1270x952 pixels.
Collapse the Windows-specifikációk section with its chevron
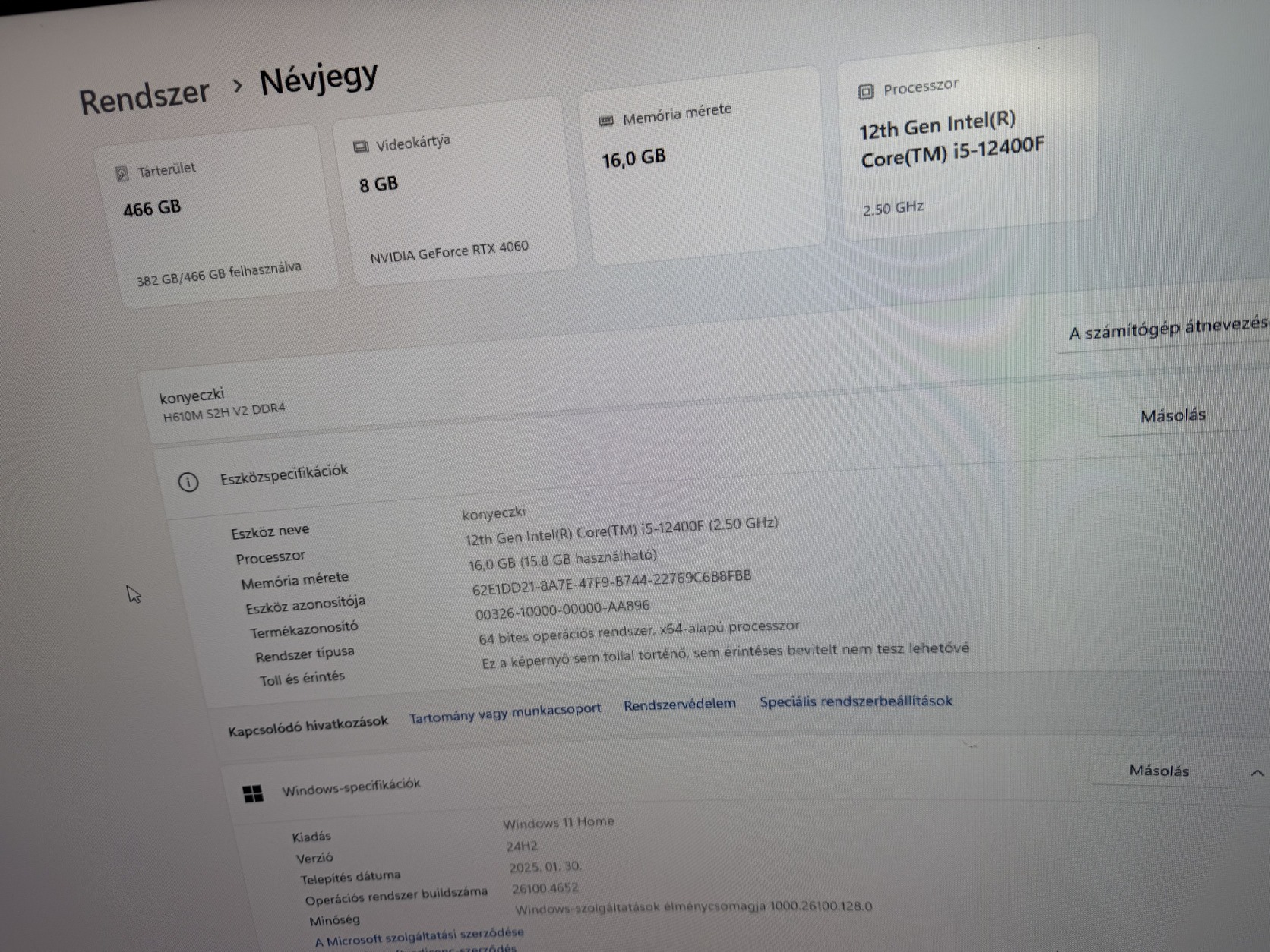click(x=1257, y=773)
